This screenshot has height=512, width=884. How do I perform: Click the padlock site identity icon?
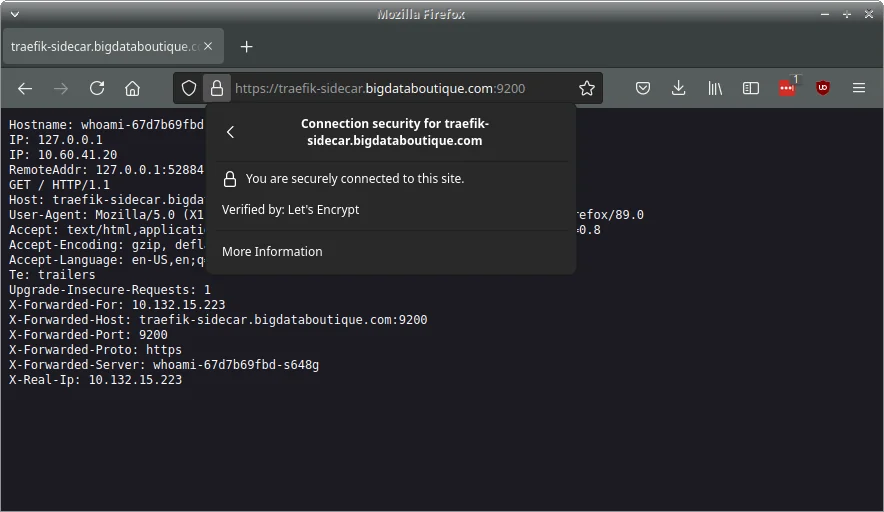click(217, 88)
